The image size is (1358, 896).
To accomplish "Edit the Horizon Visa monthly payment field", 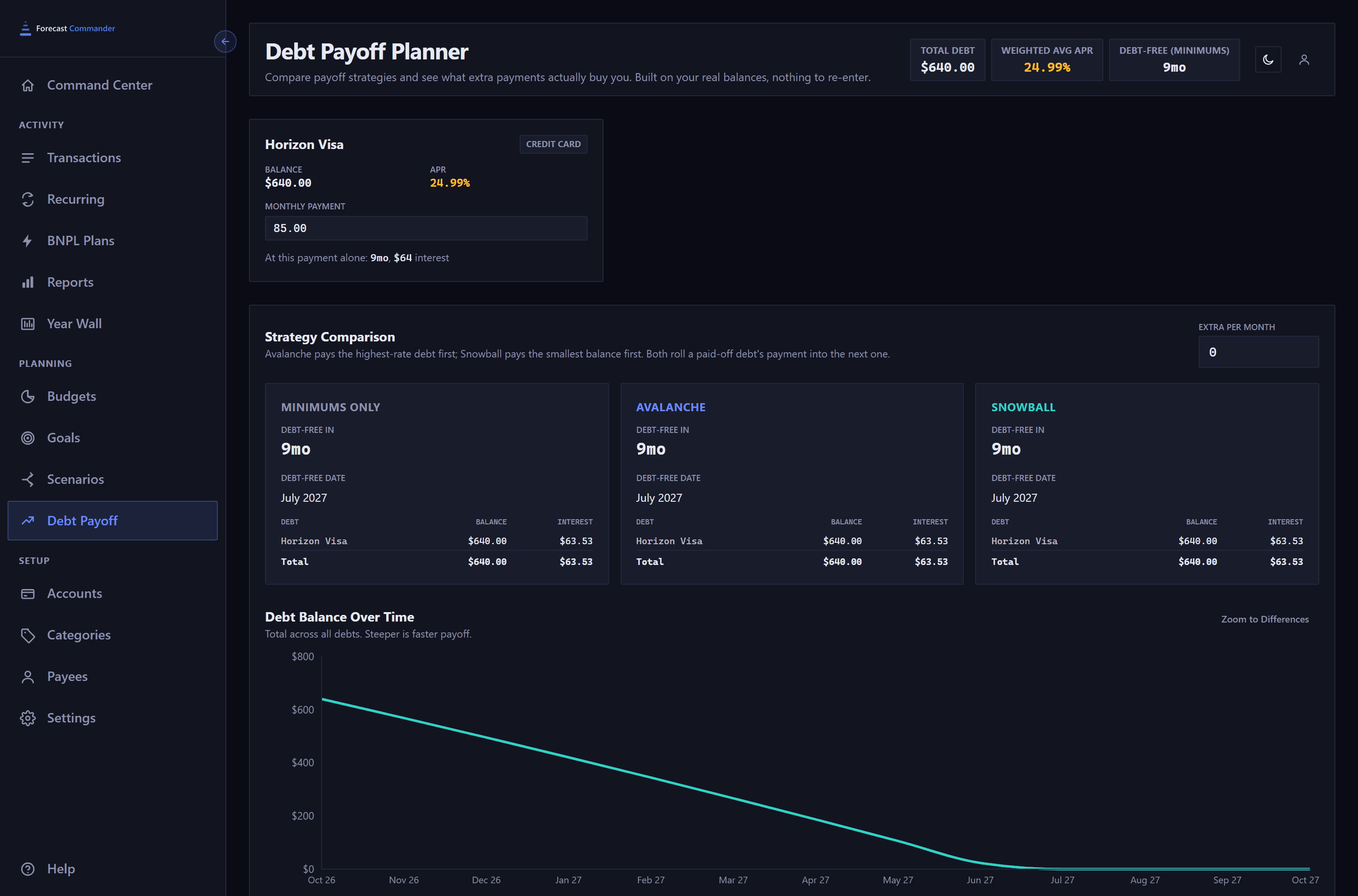I will tap(426, 228).
